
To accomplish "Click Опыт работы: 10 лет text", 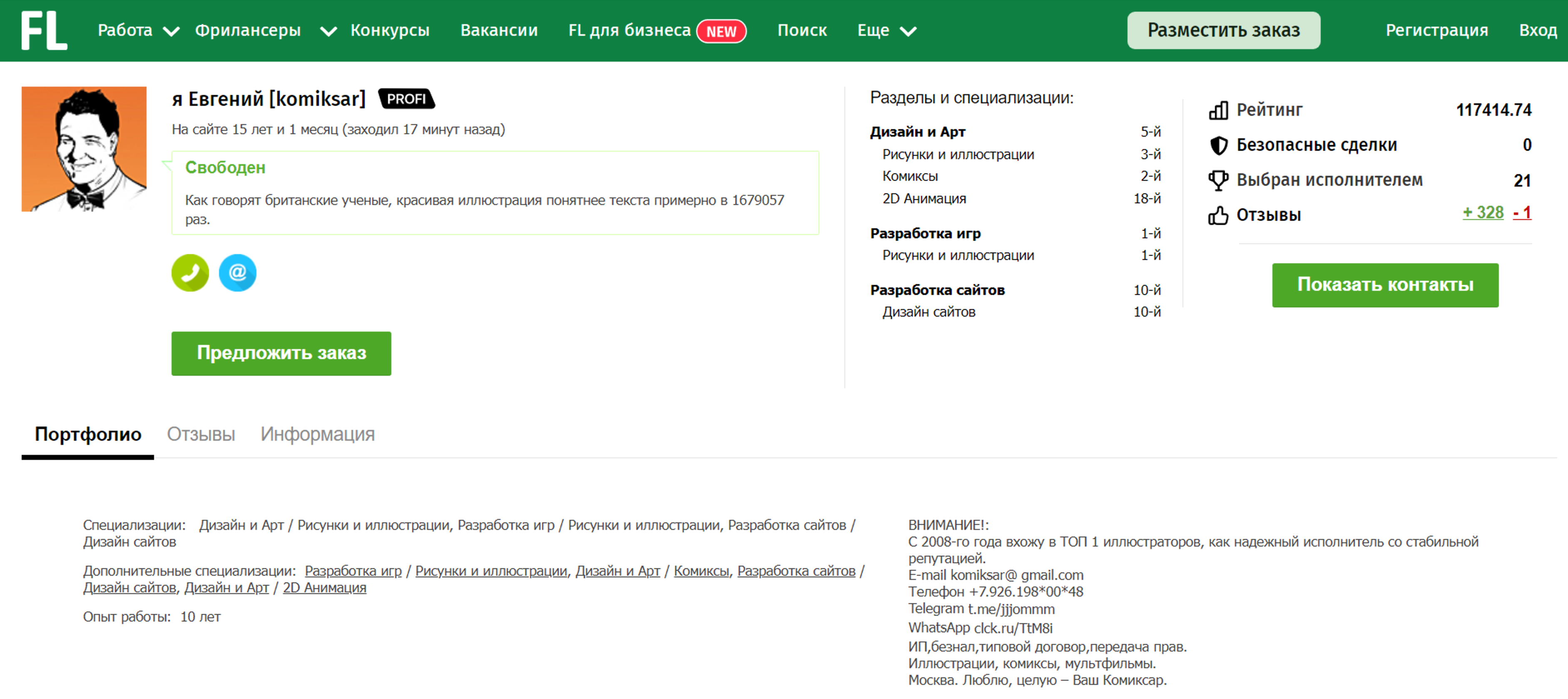I will click(x=152, y=617).
